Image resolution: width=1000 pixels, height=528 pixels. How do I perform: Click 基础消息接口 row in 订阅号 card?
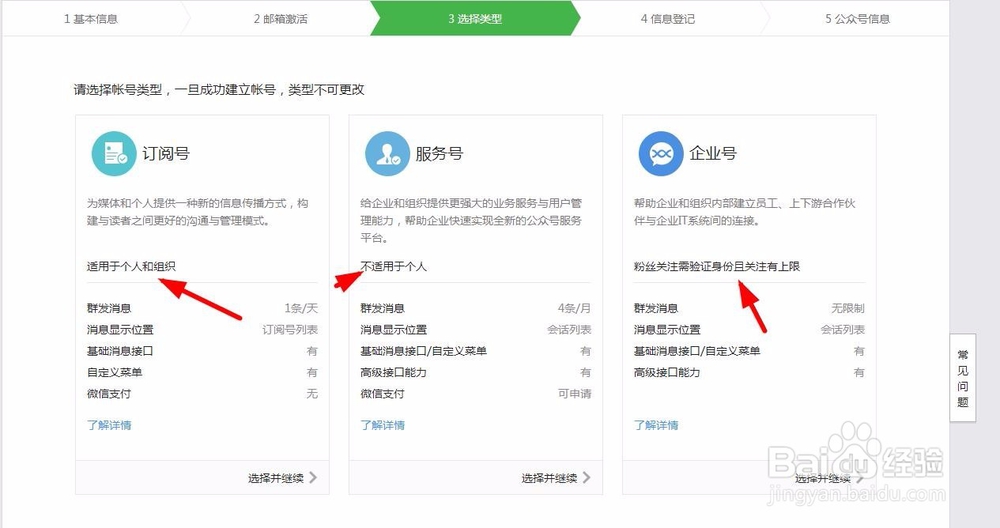click(202, 351)
